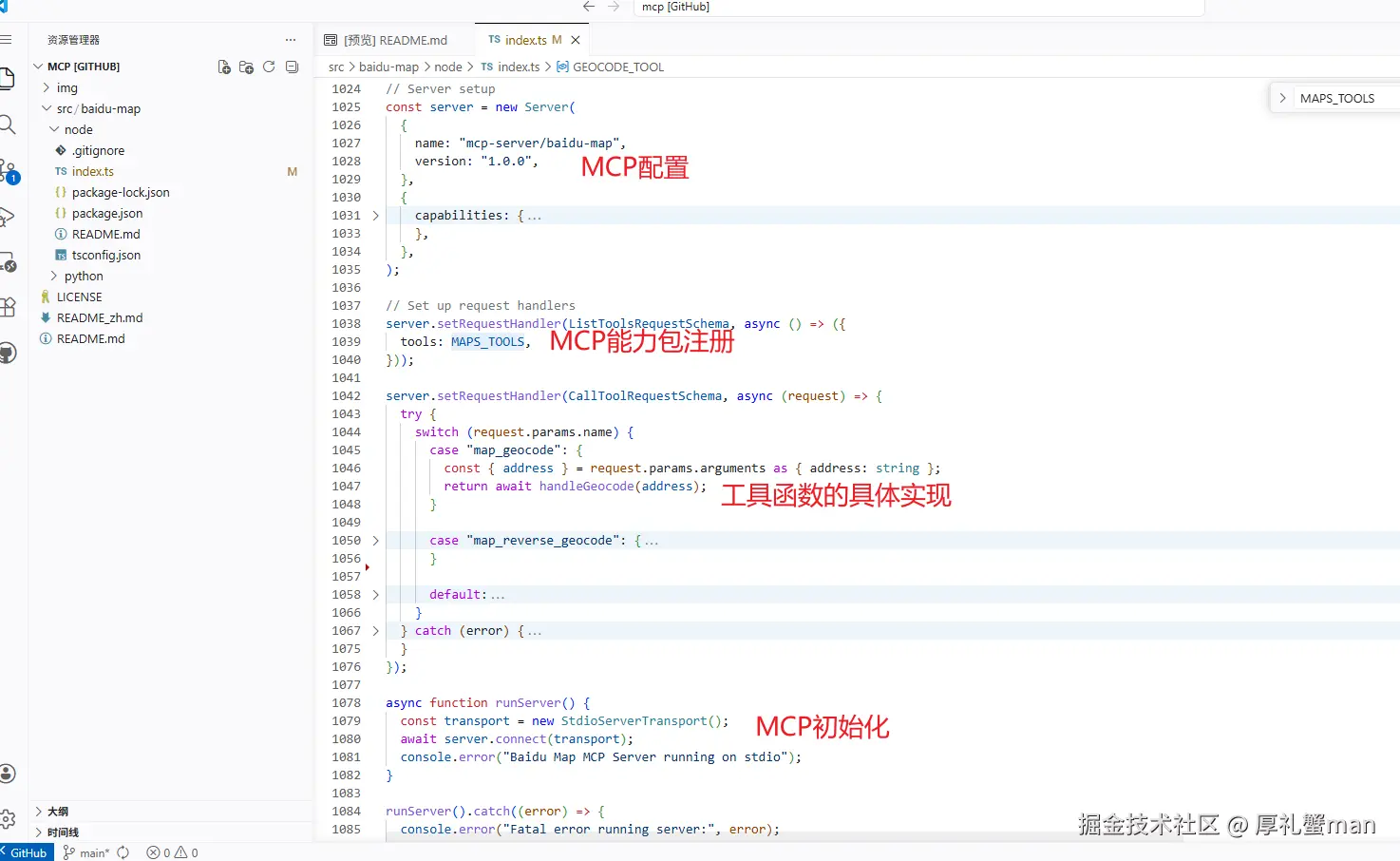Click line number 1078 in the gutter
The image size is (1400, 861).
(346, 703)
